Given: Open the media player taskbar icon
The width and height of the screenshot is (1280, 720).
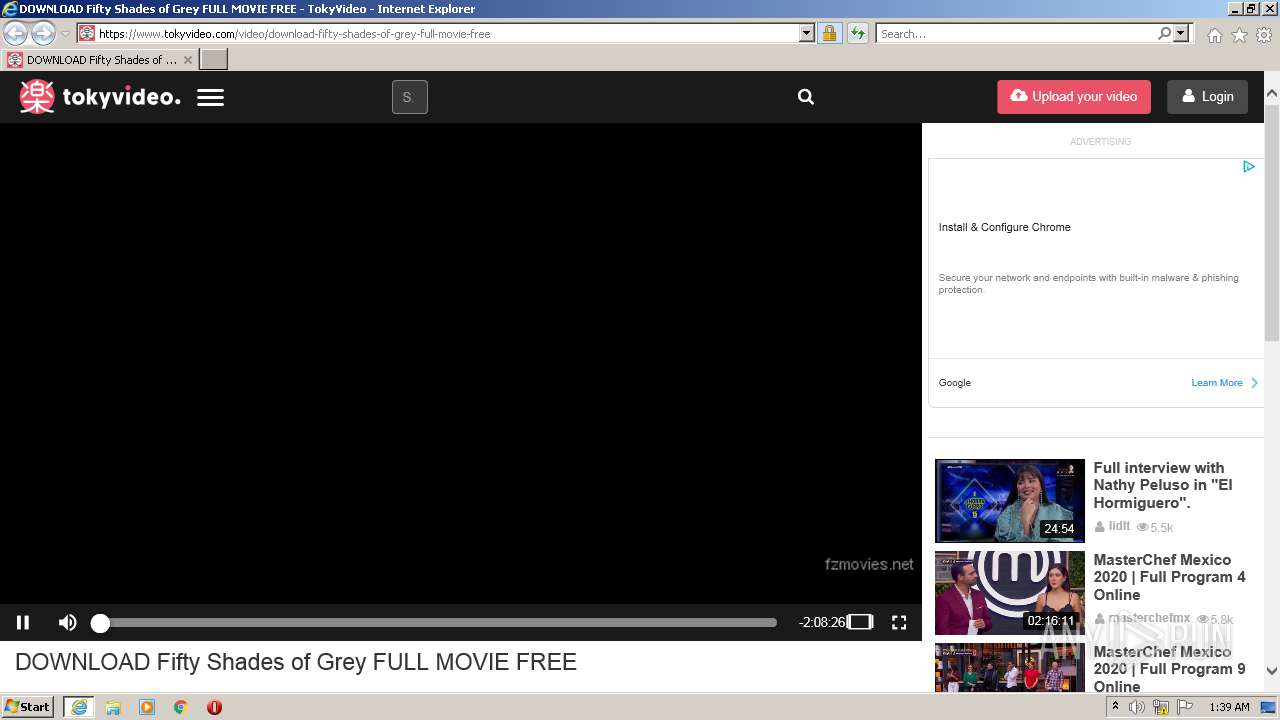Looking at the screenshot, I should click(x=147, y=707).
